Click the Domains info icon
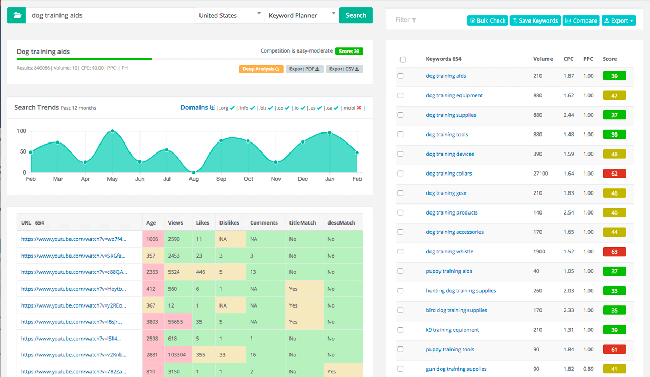This screenshot has width=650, height=377. tap(213, 107)
